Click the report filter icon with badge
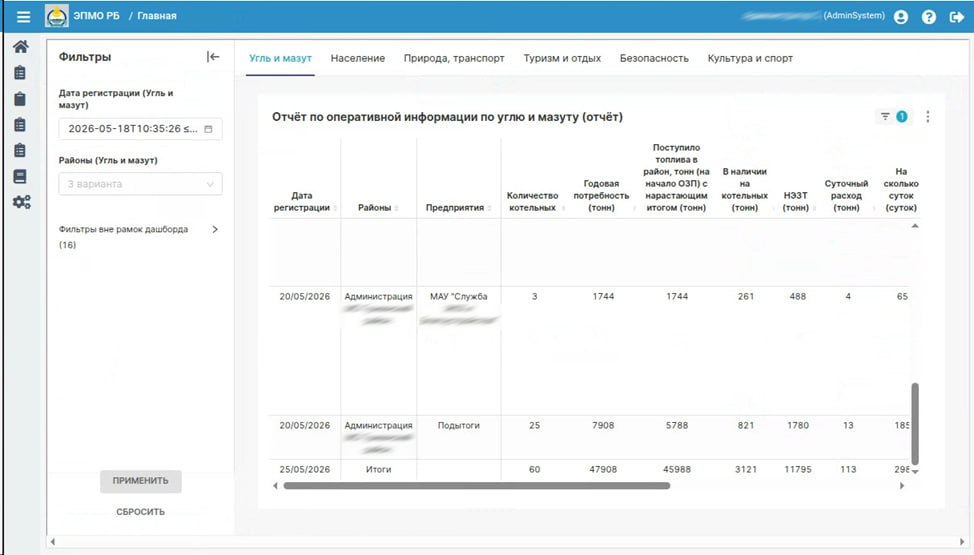This screenshot has height=555, width=974. 893,116
